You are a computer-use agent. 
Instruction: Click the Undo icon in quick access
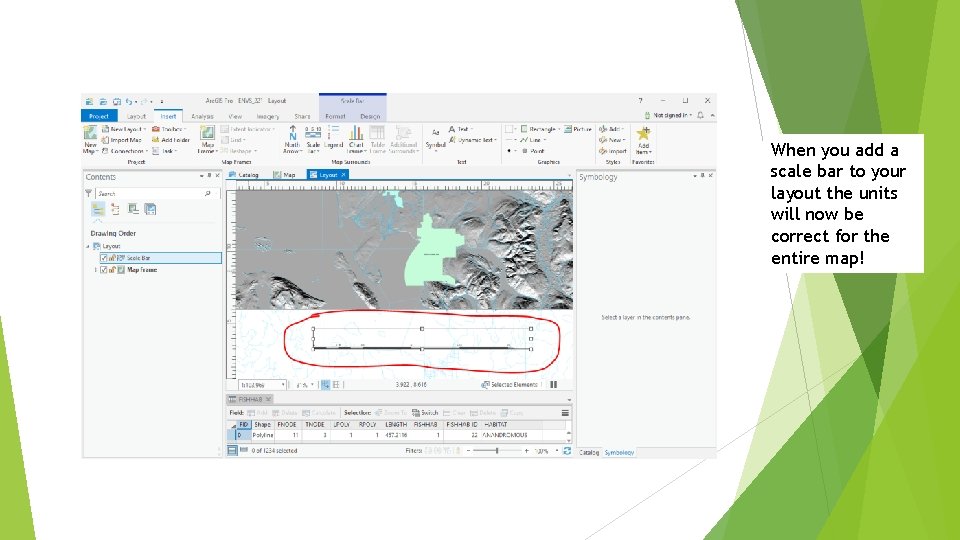[129, 102]
